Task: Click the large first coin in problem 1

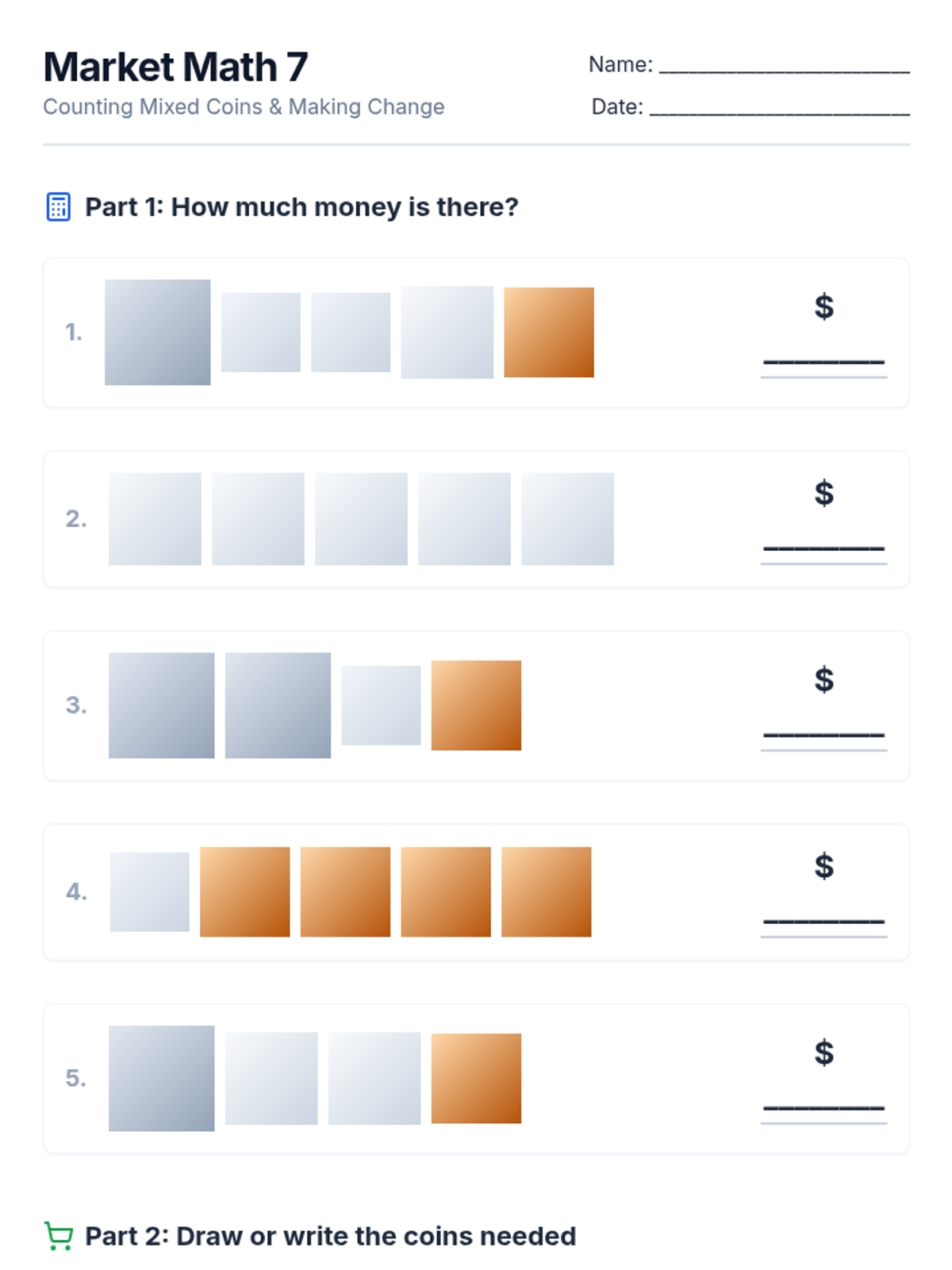Action: [158, 332]
